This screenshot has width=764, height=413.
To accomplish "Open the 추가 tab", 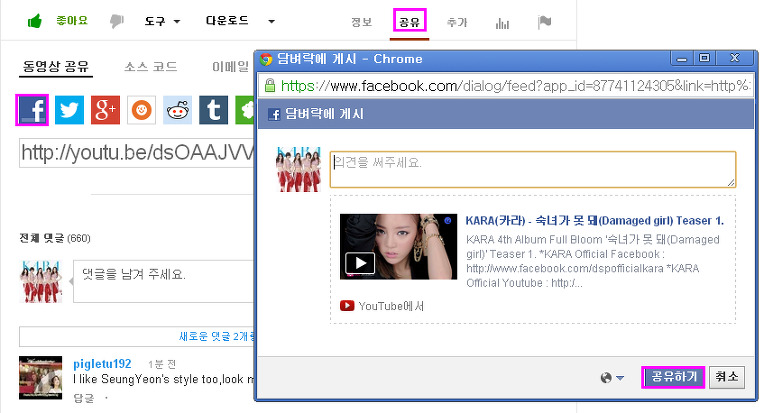I will click(457, 22).
